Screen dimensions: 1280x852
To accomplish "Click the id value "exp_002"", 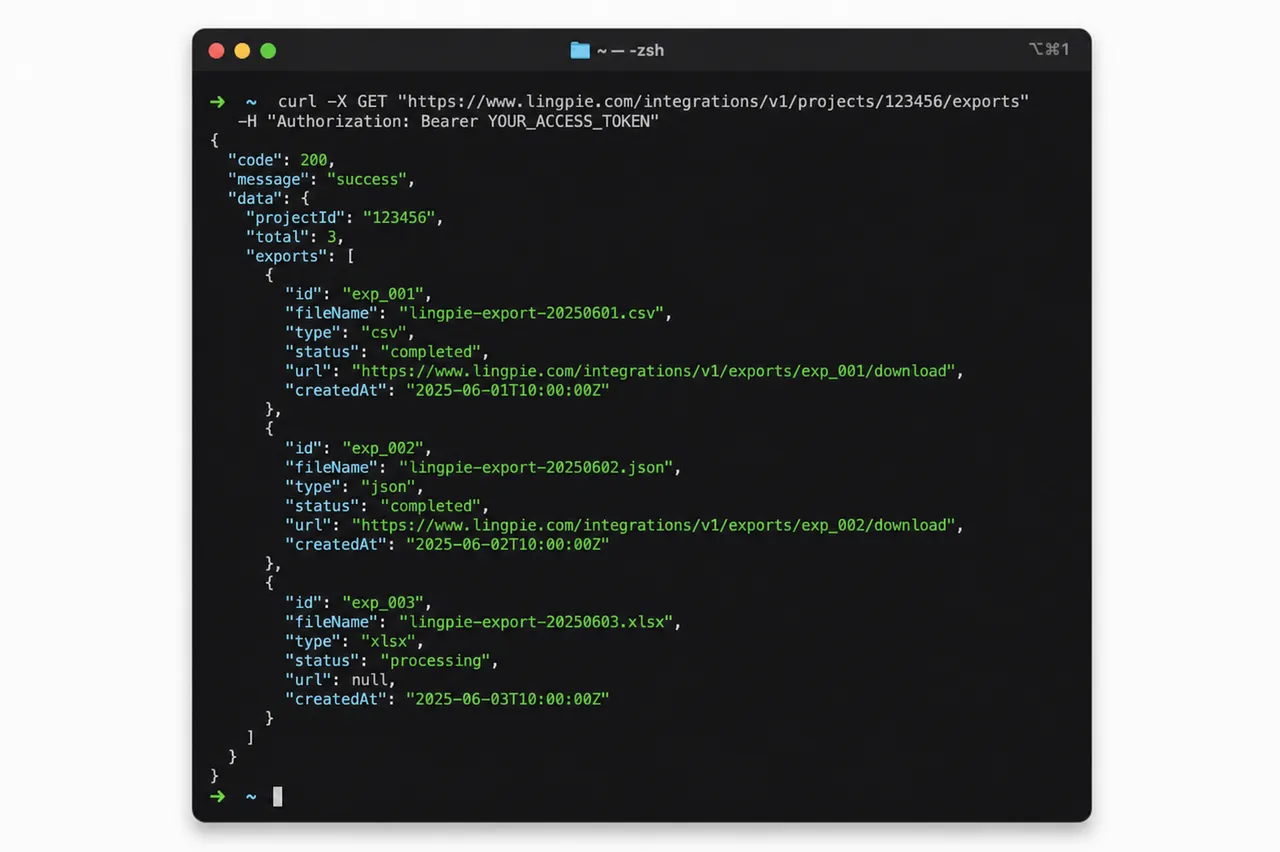I will point(385,448).
